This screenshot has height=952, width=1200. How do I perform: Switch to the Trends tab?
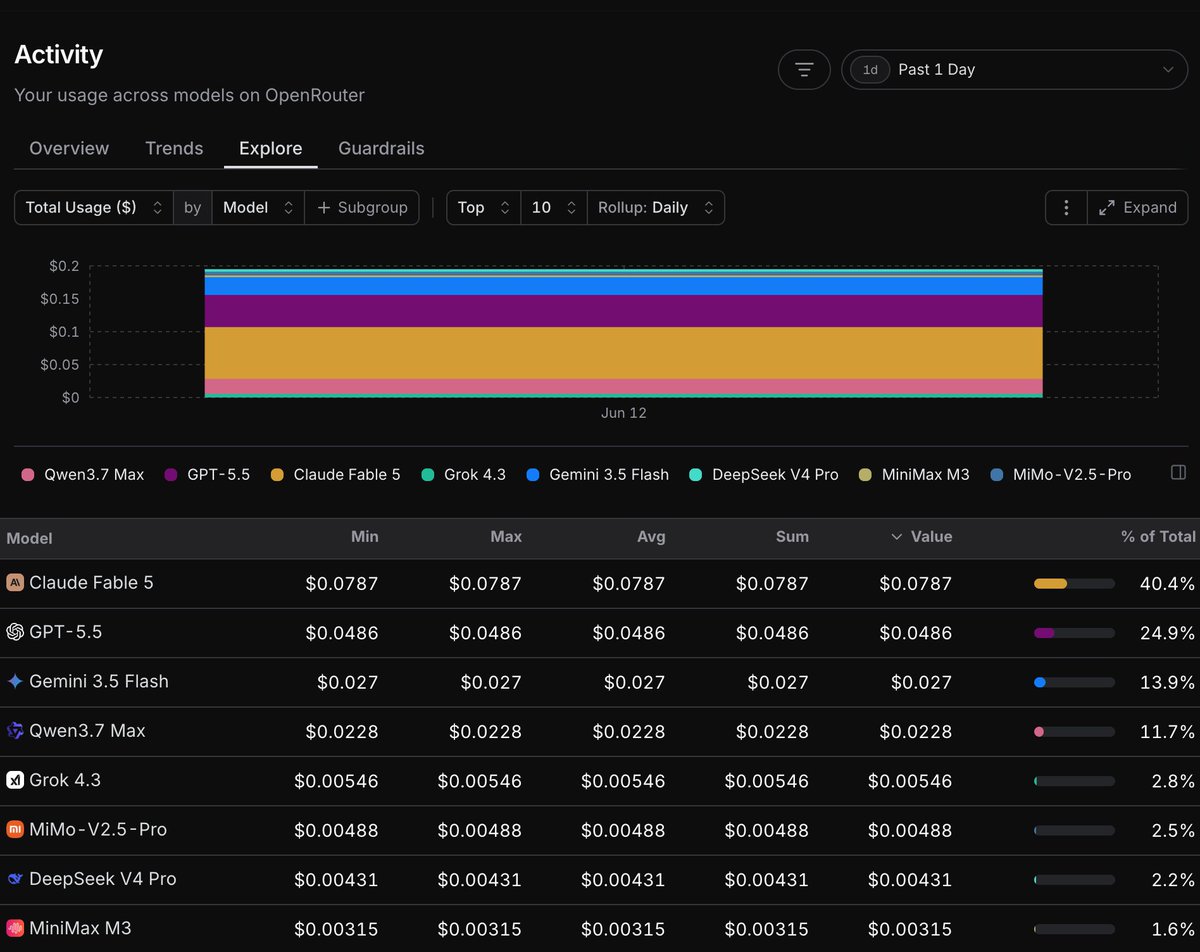(x=174, y=148)
